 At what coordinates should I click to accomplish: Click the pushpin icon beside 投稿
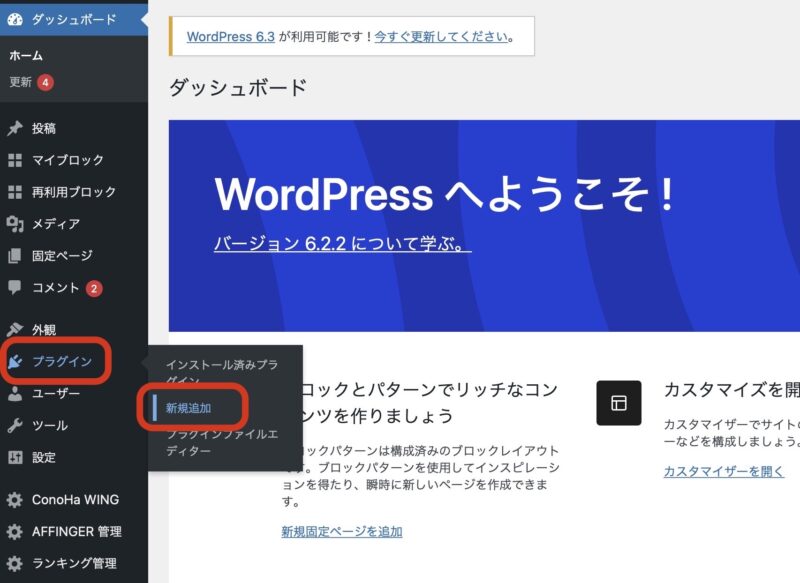coord(15,128)
